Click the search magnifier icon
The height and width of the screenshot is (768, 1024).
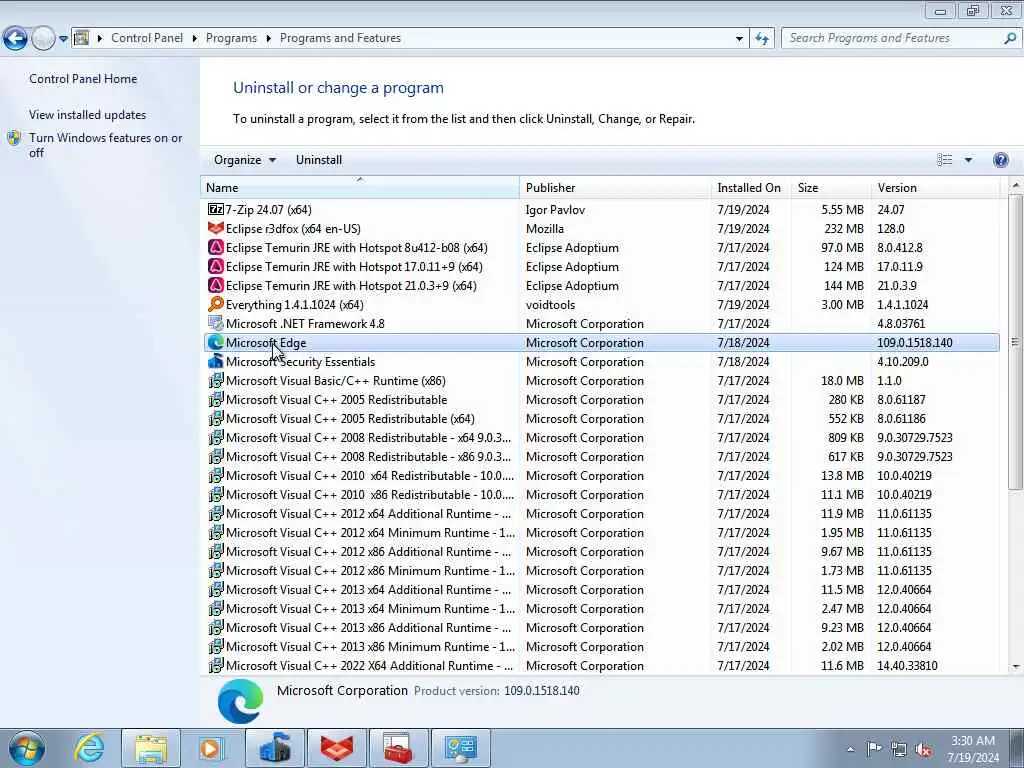(x=1010, y=39)
